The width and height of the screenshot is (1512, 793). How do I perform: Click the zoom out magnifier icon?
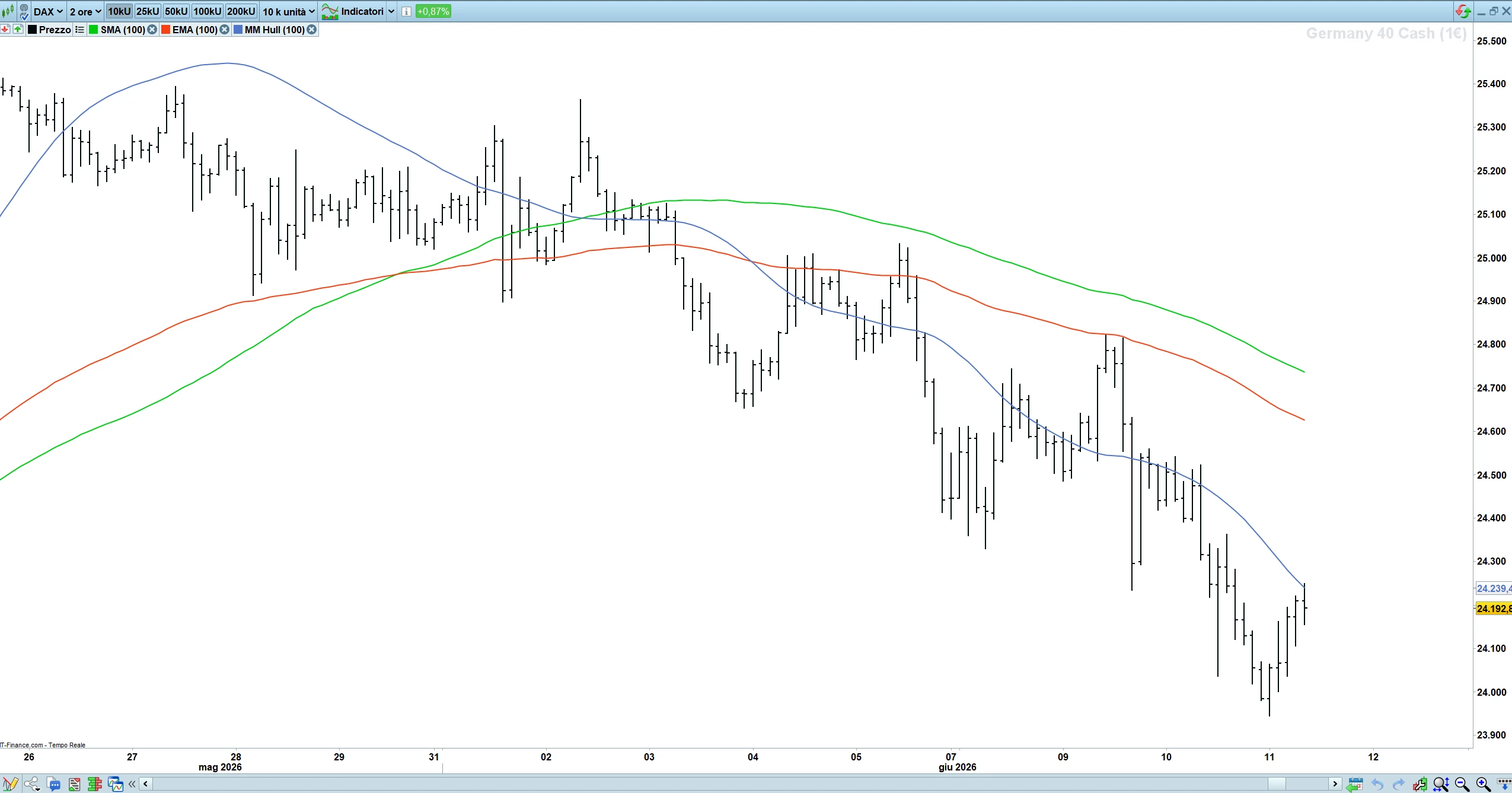(x=1462, y=784)
